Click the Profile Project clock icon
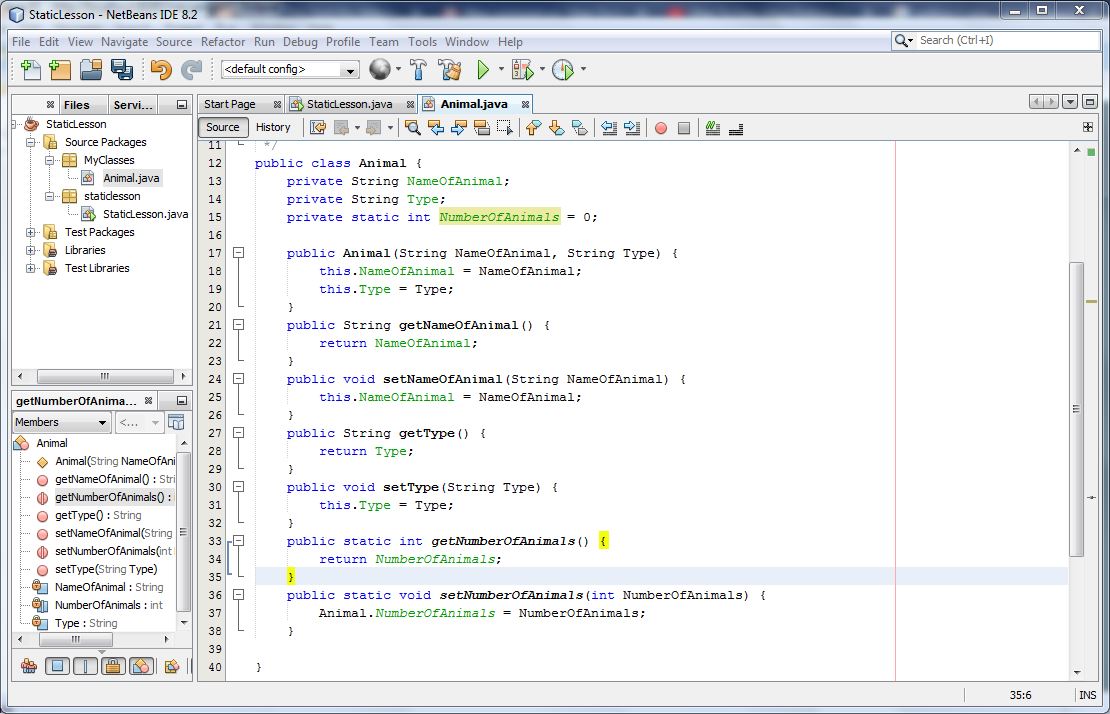This screenshot has width=1110, height=714. (563, 69)
